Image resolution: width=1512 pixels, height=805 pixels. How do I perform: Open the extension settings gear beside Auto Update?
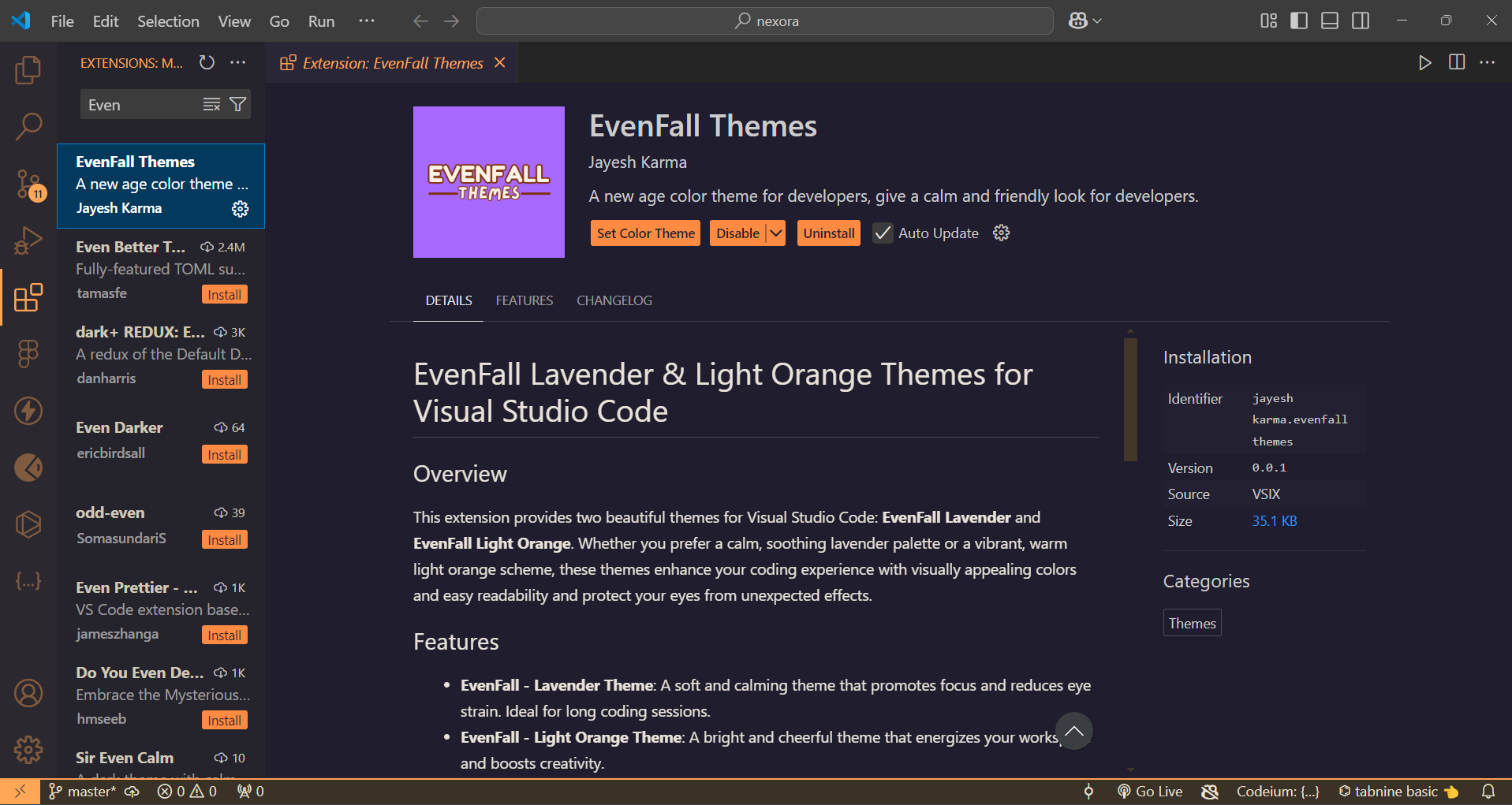(1001, 233)
